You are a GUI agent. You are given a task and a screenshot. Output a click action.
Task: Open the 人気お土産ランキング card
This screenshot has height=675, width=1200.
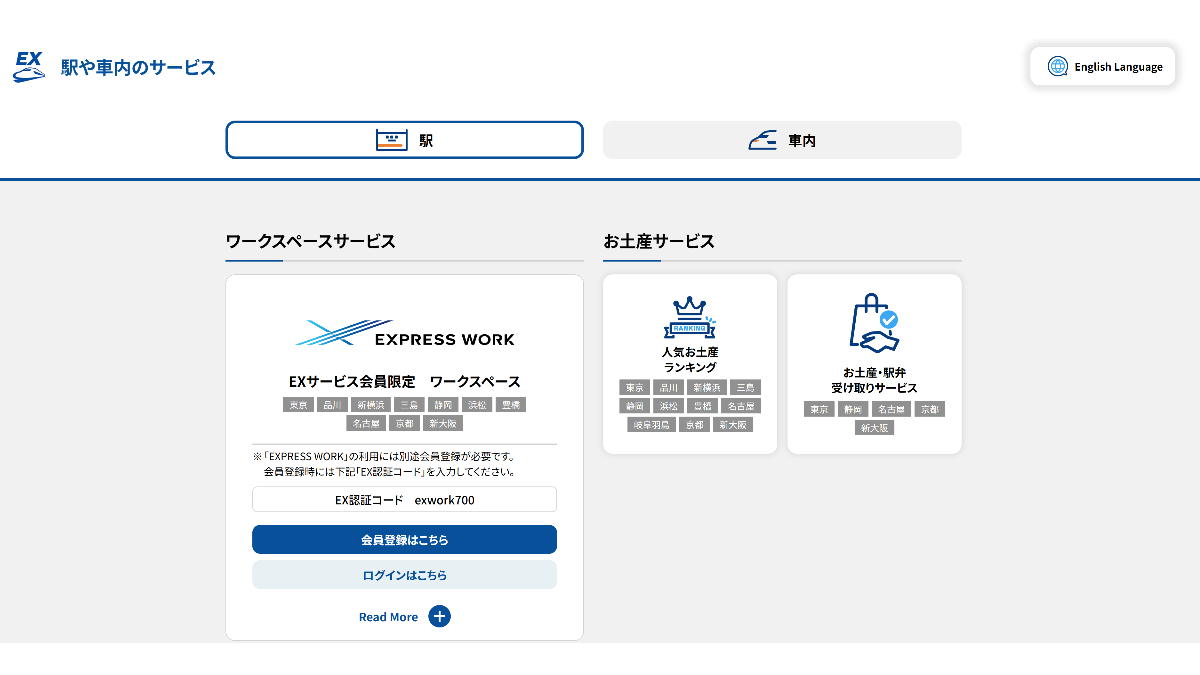click(x=690, y=364)
